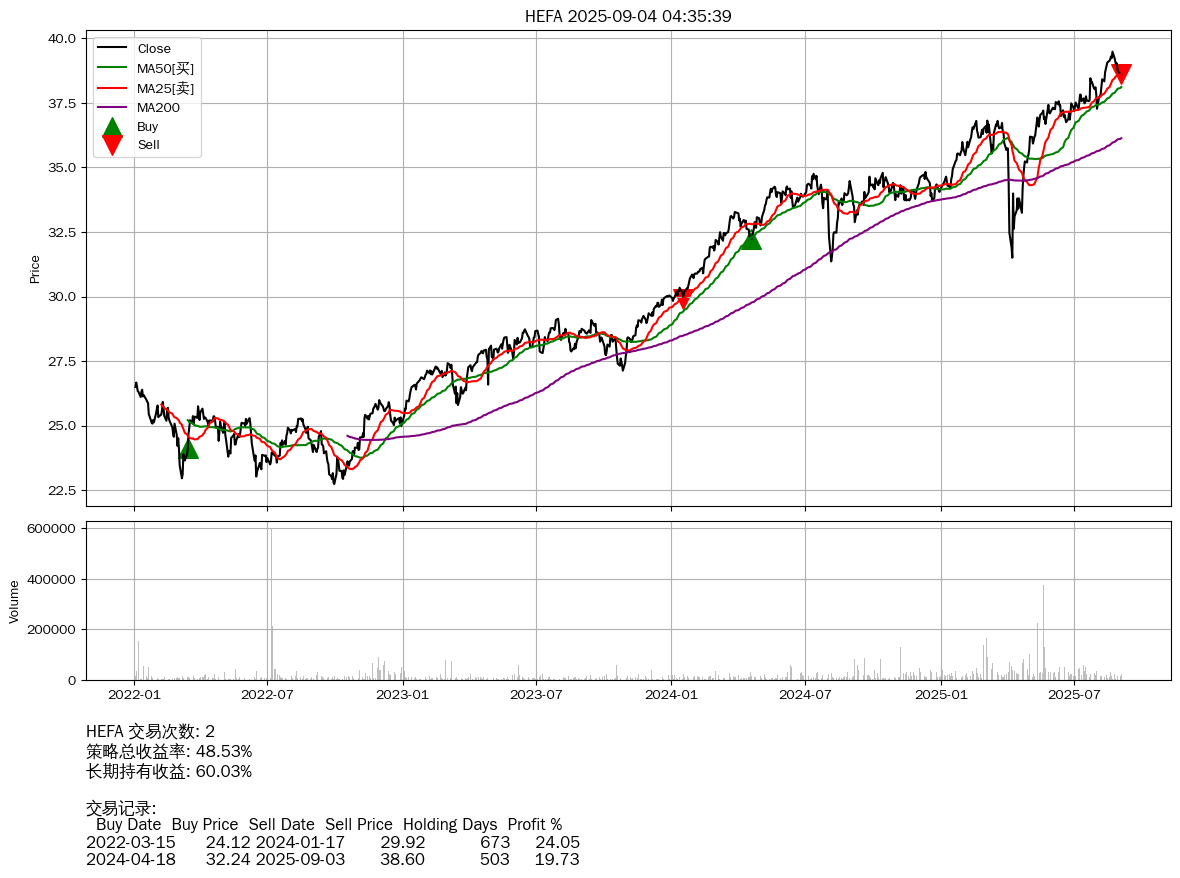The image size is (1180, 878).
Task: Click the tallest volume spike near 2022-07
Action: (269, 600)
